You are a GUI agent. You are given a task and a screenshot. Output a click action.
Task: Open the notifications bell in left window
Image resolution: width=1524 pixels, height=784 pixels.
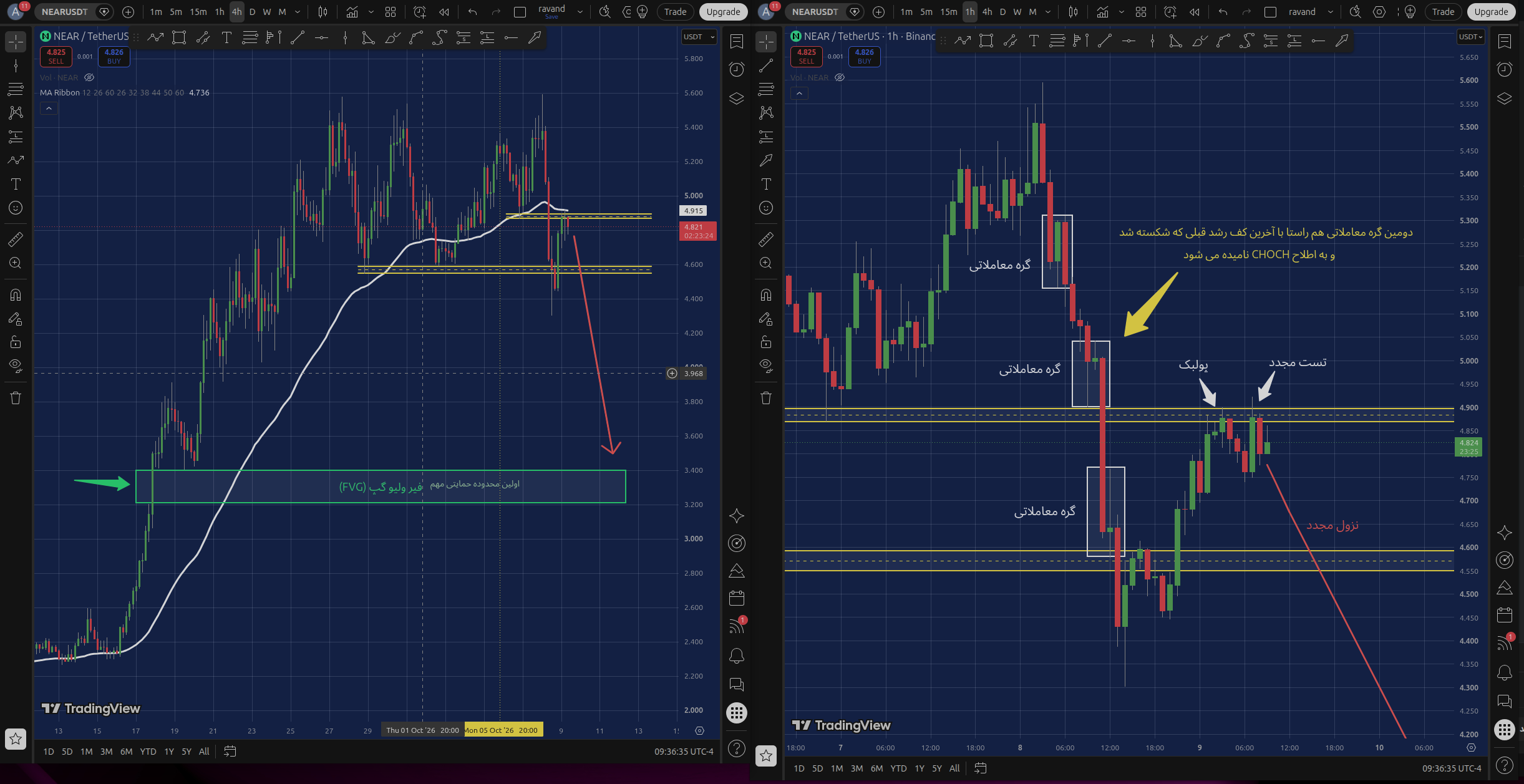tap(737, 656)
